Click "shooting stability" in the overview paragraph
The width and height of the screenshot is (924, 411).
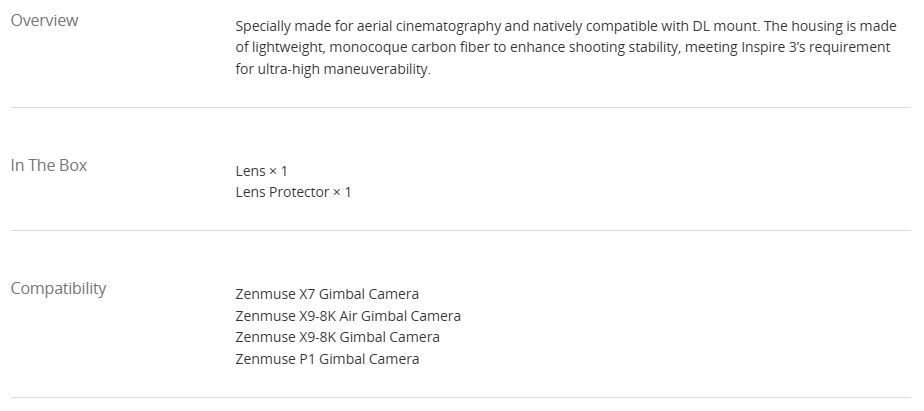tap(617, 49)
